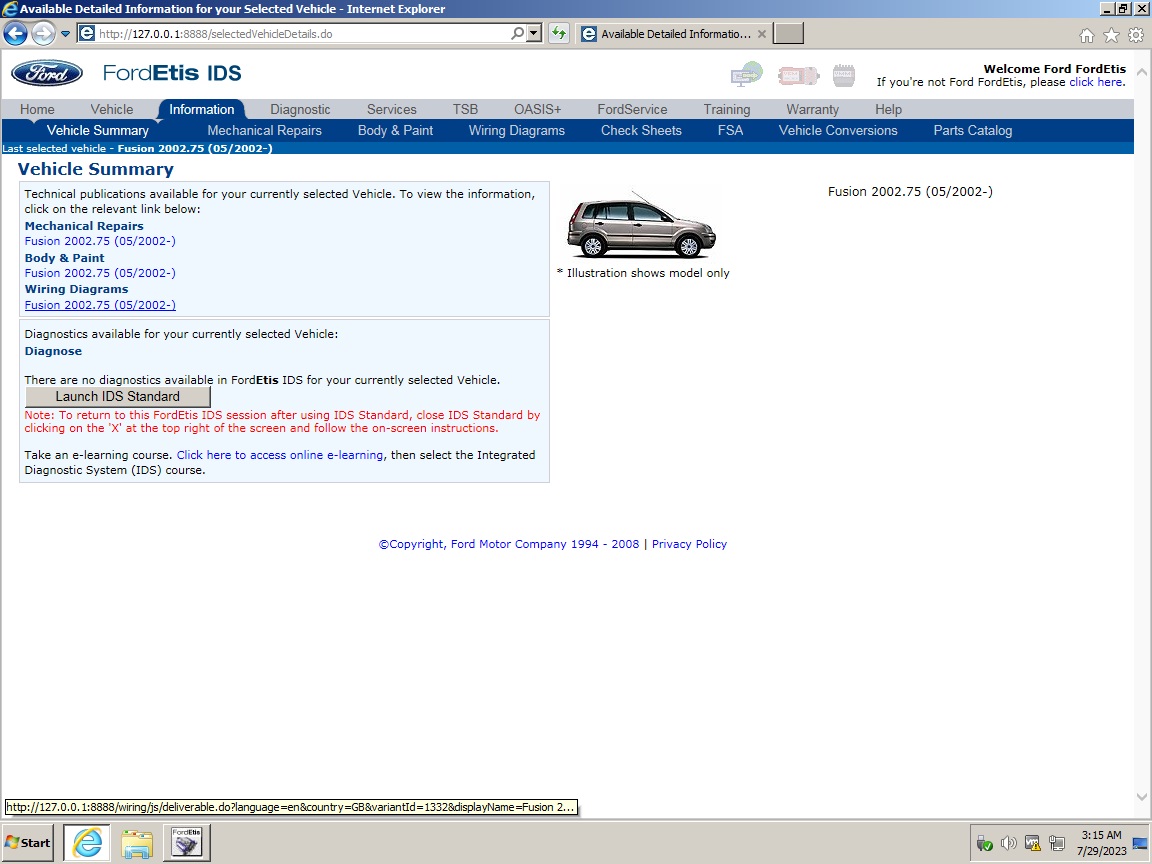Screen dimensions: 1152x864
Task: Open the Windows Start menu
Action: point(28,843)
